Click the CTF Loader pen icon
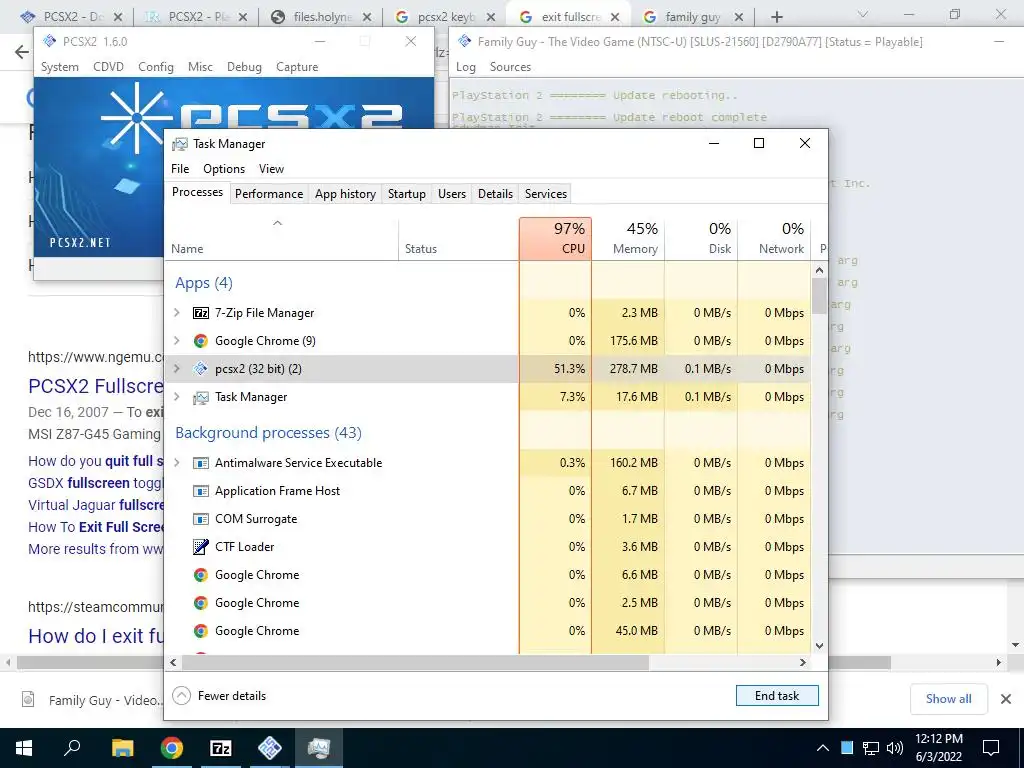This screenshot has width=1024, height=768. [x=200, y=547]
